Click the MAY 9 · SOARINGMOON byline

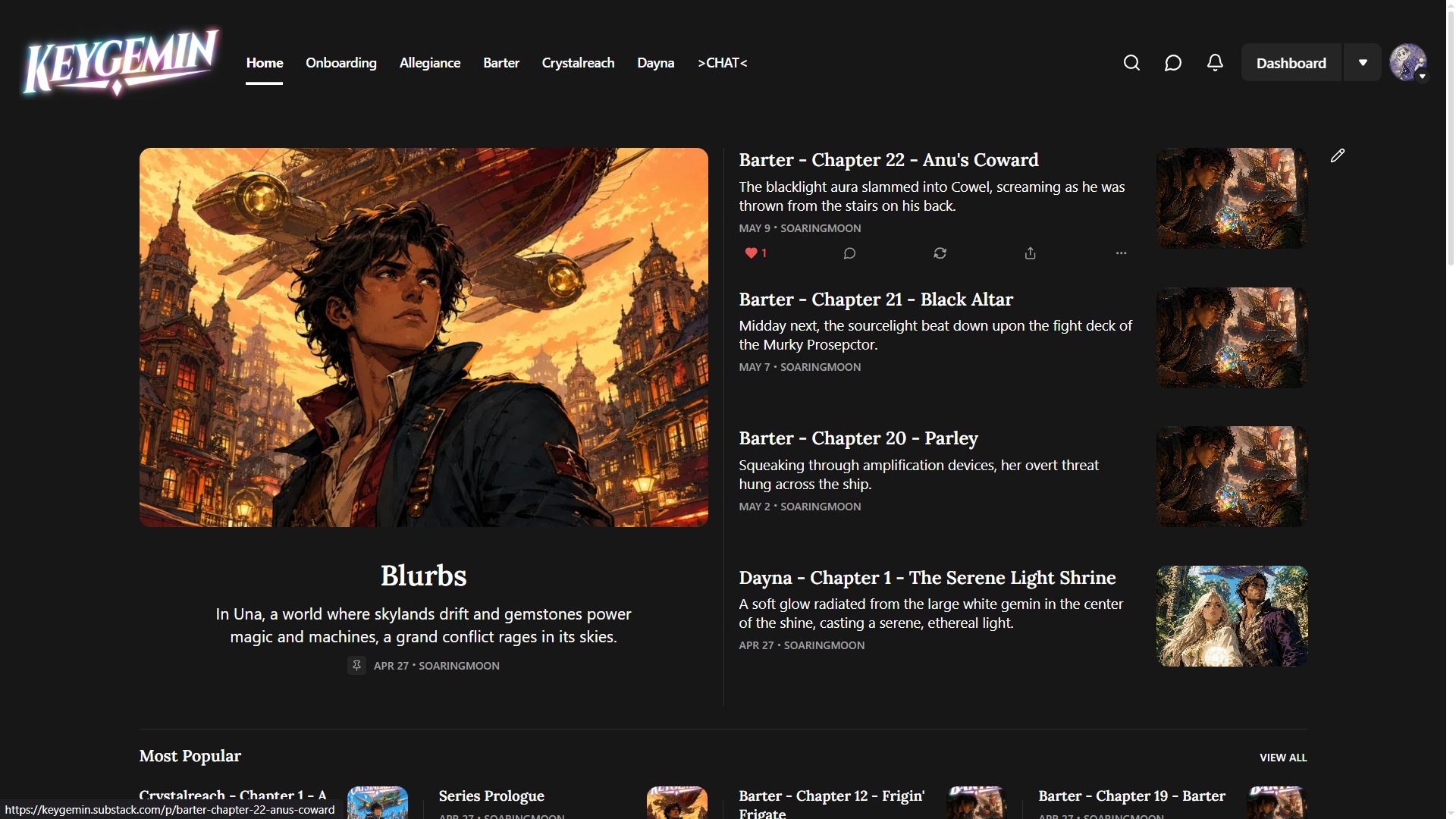tap(800, 228)
